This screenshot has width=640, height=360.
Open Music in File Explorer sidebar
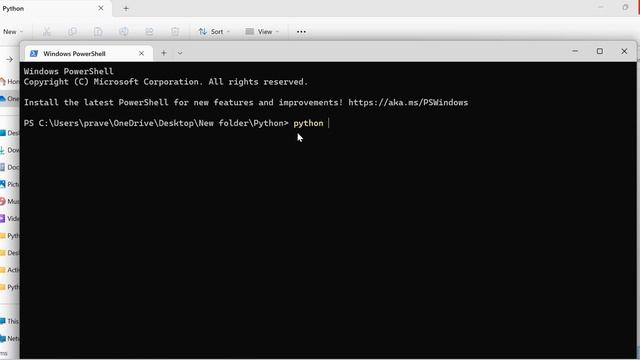tap(9, 202)
